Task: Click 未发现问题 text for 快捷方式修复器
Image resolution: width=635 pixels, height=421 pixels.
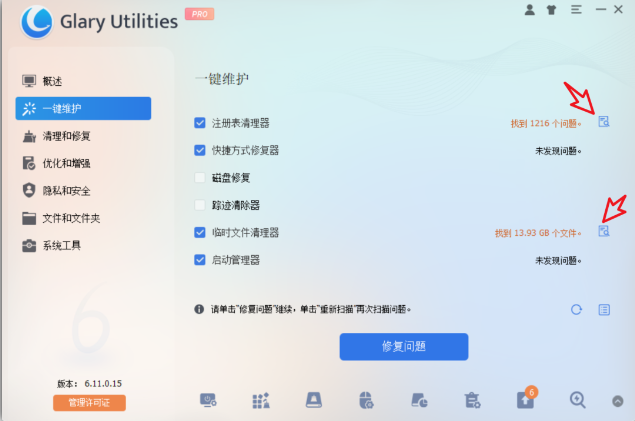Action: coord(558,151)
